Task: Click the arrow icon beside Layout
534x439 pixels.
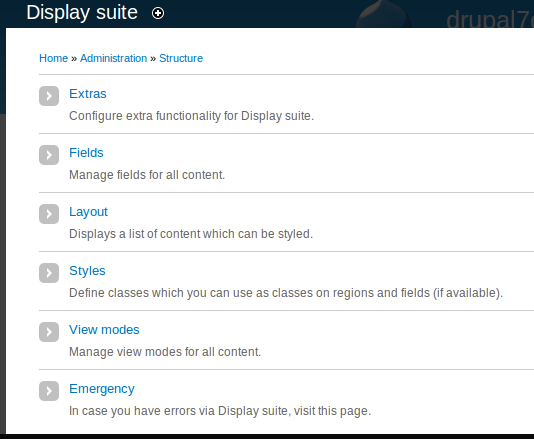Action: (49, 214)
